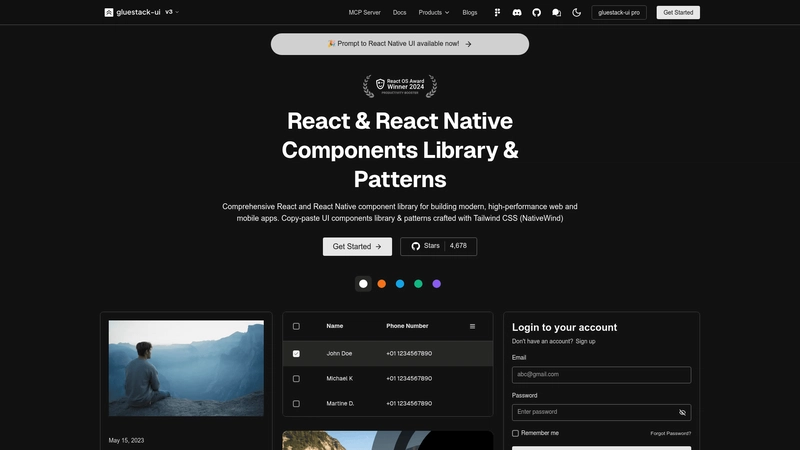Open the GitHub Stars 4,678 button
The height and width of the screenshot is (450, 800).
(x=439, y=246)
